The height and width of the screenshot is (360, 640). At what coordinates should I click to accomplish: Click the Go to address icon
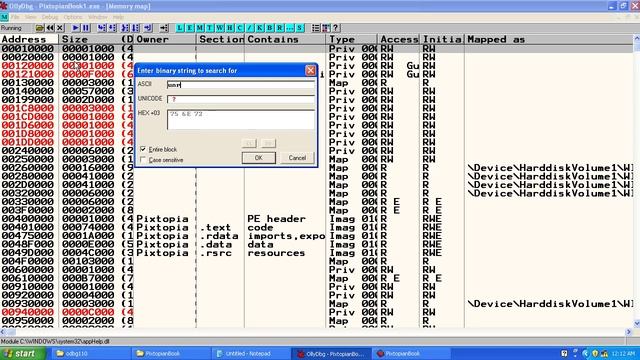pyautogui.click(x=164, y=28)
